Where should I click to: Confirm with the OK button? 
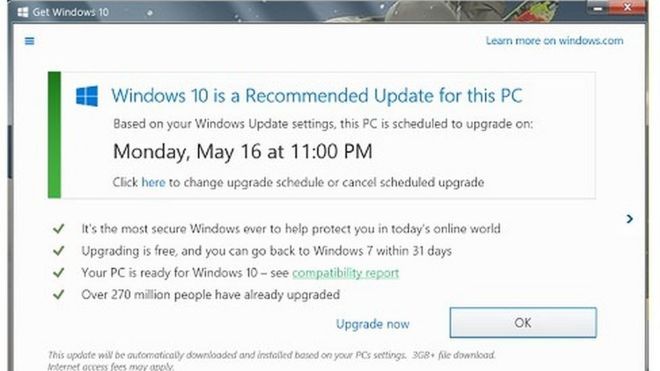523,323
